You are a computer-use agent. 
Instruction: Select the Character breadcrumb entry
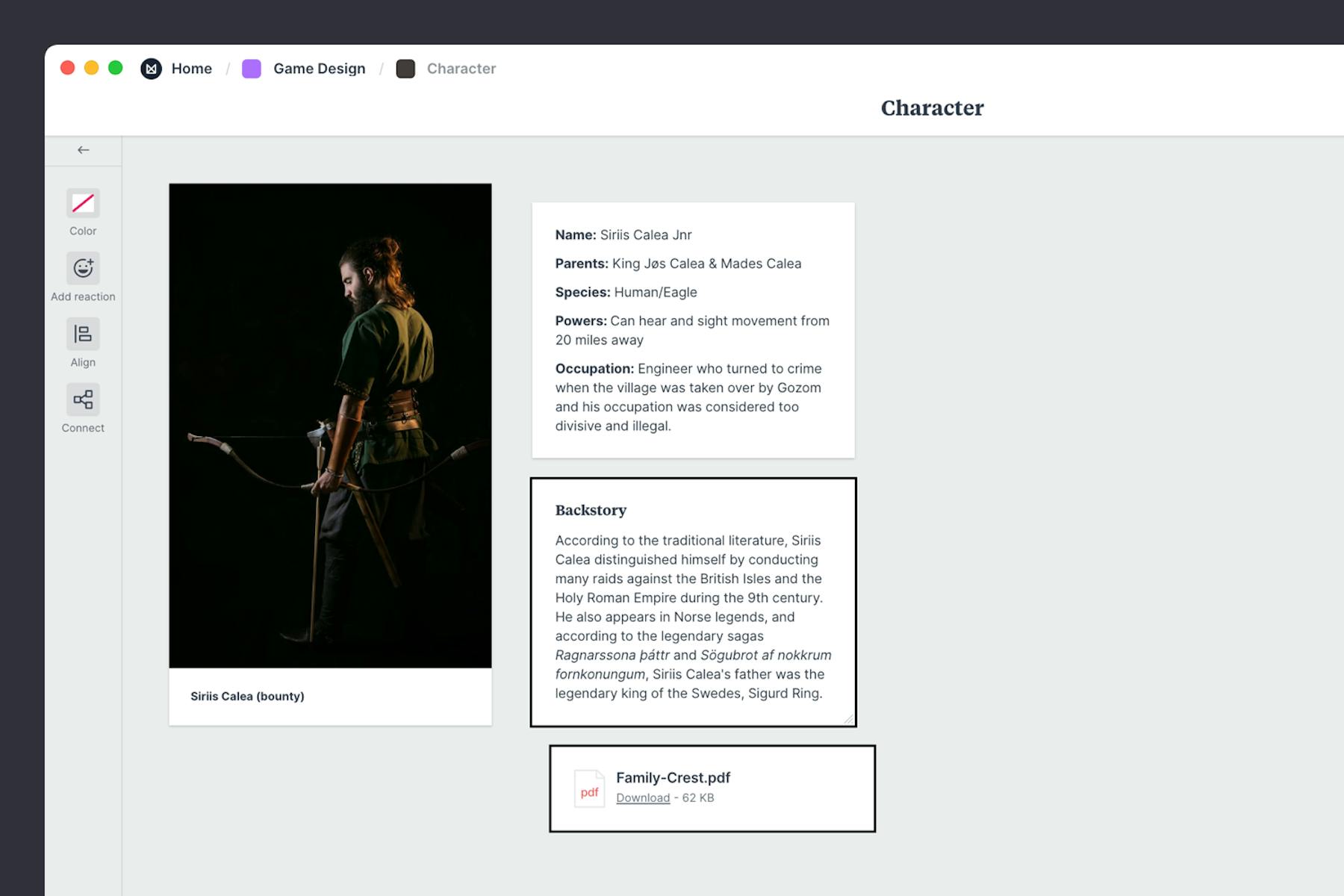tap(461, 68)
